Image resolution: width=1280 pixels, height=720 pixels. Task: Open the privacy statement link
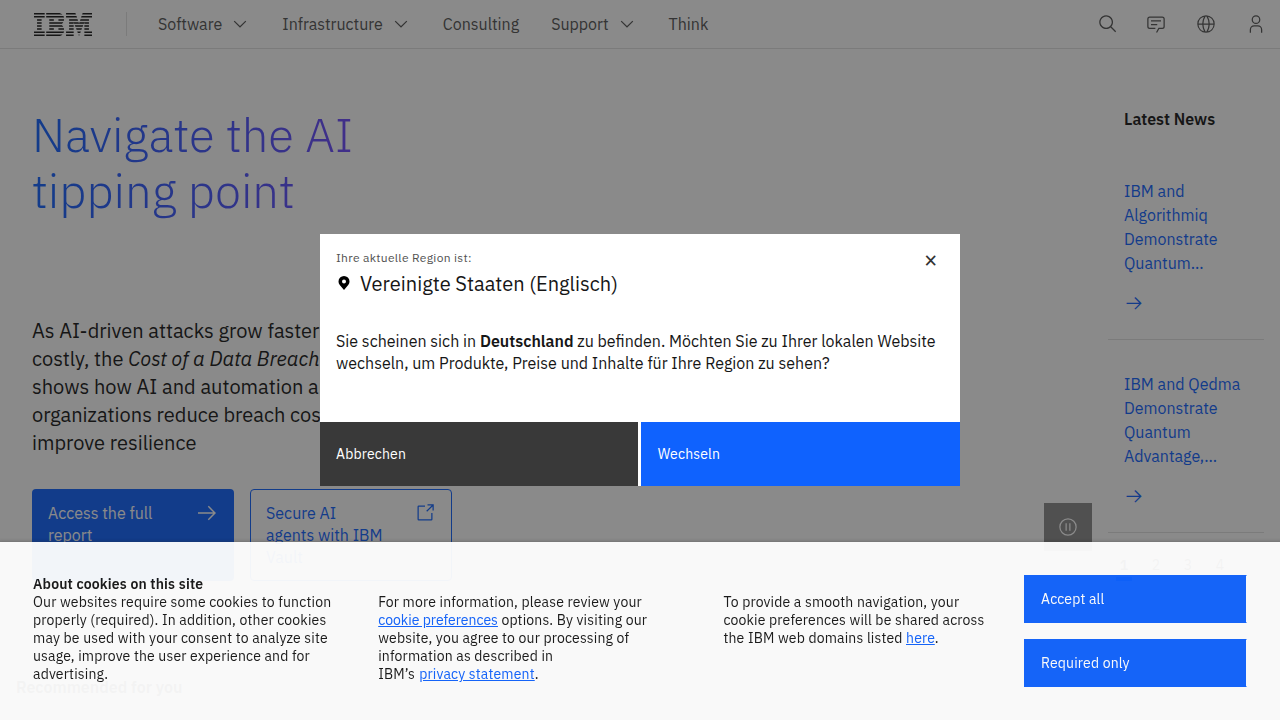[477, 674]
